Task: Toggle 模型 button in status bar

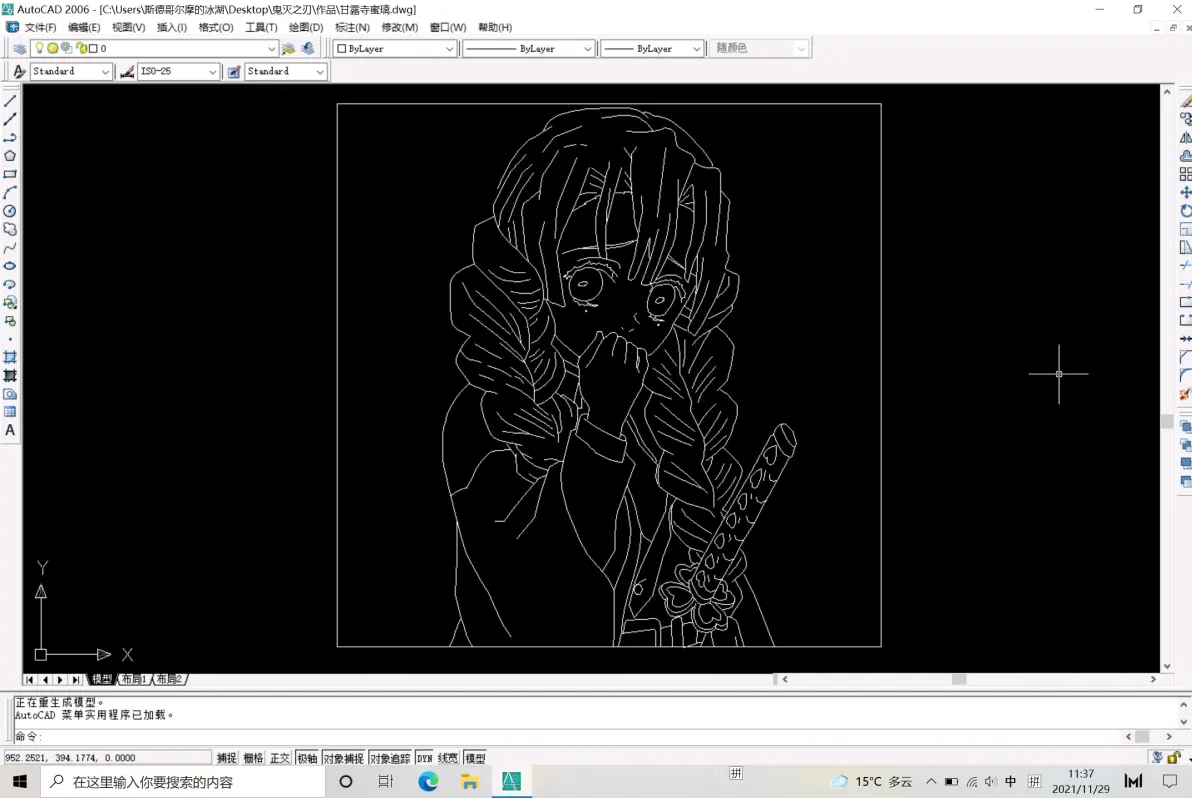Action: [475, 758]
